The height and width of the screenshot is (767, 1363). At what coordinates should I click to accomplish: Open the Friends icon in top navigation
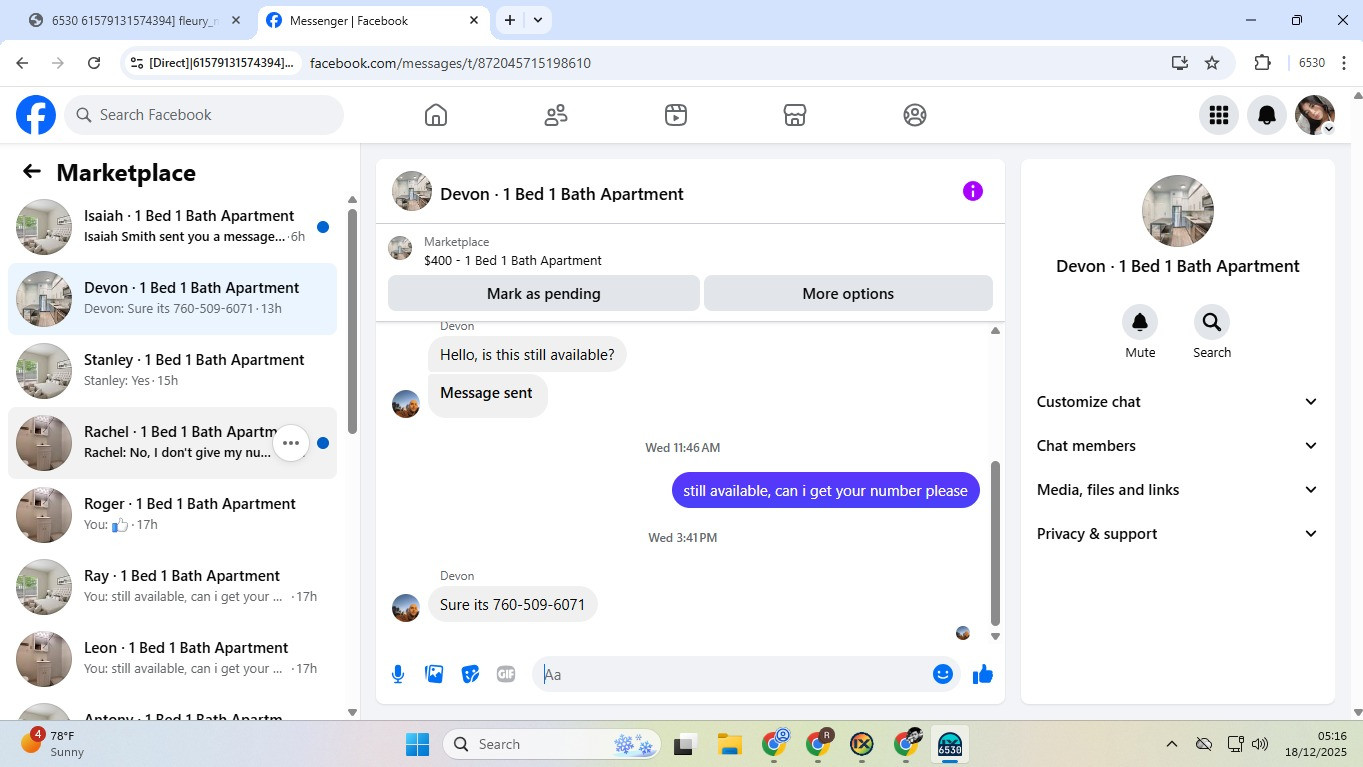point(556,115)
